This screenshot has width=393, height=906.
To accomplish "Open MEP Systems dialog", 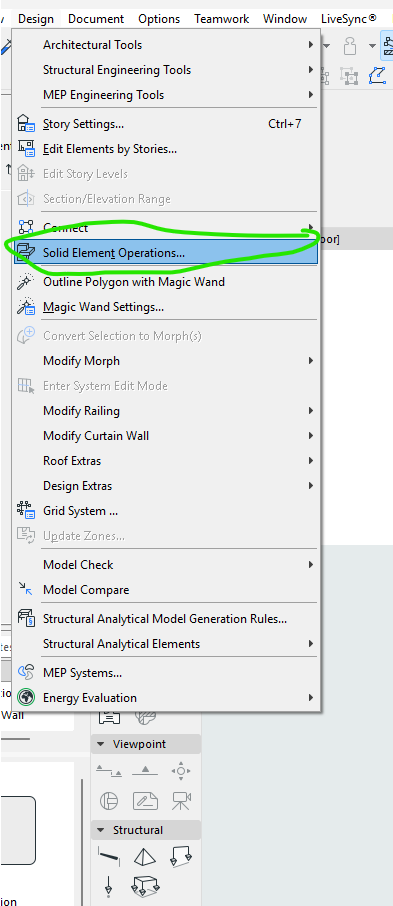I will (166, 673).
